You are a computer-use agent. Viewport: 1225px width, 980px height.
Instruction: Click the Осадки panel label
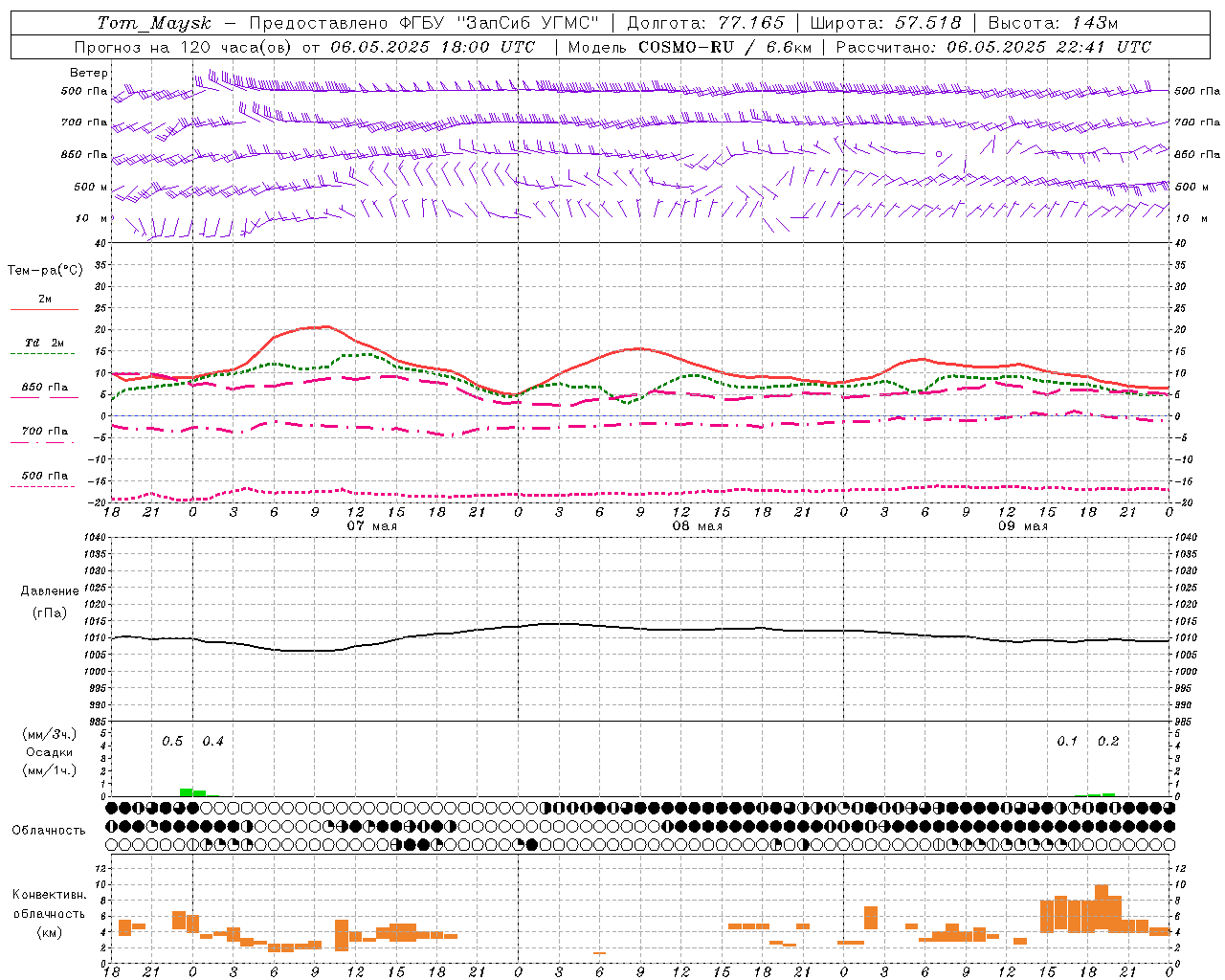pyautogui.click(x=50, y=752)
